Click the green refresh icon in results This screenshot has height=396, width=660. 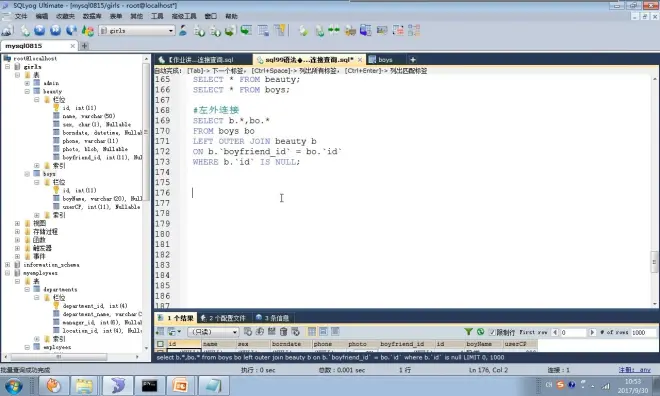(x=480, y=332)
